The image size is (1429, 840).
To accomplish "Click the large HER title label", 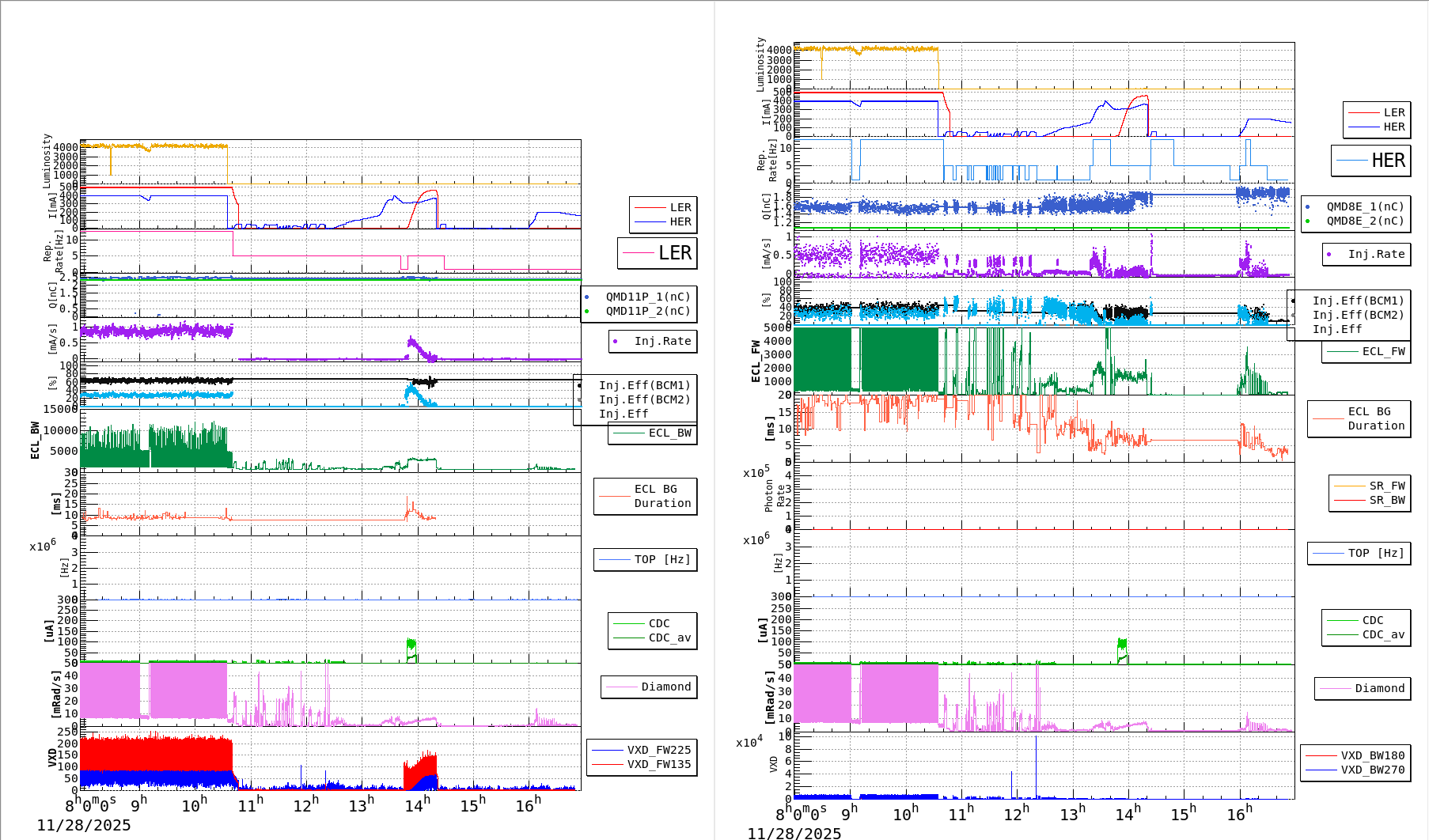I will point(1387,161).
